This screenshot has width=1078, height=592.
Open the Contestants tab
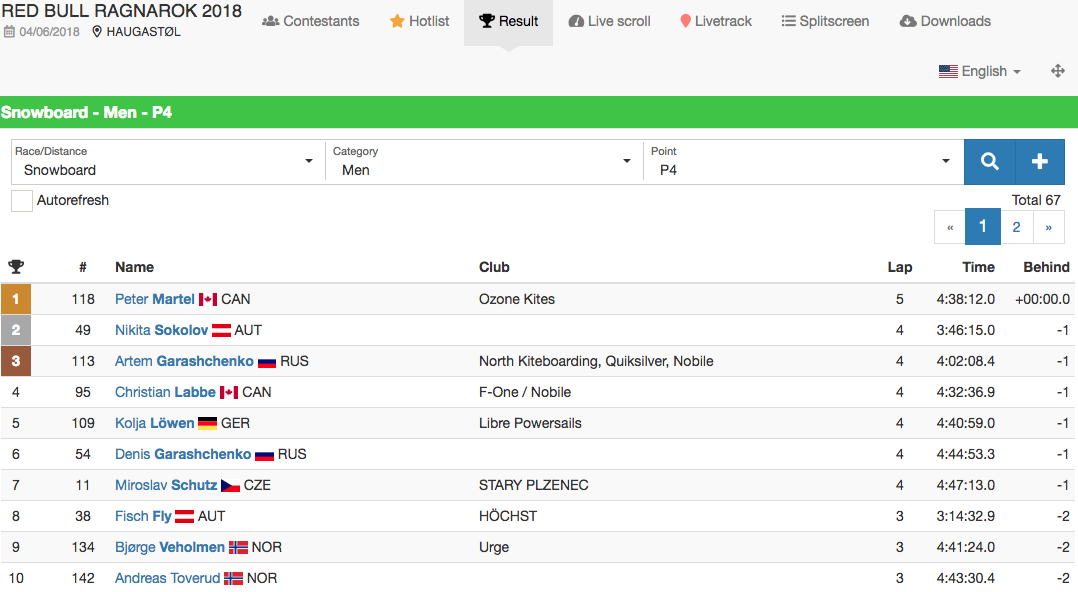point(311,21)
